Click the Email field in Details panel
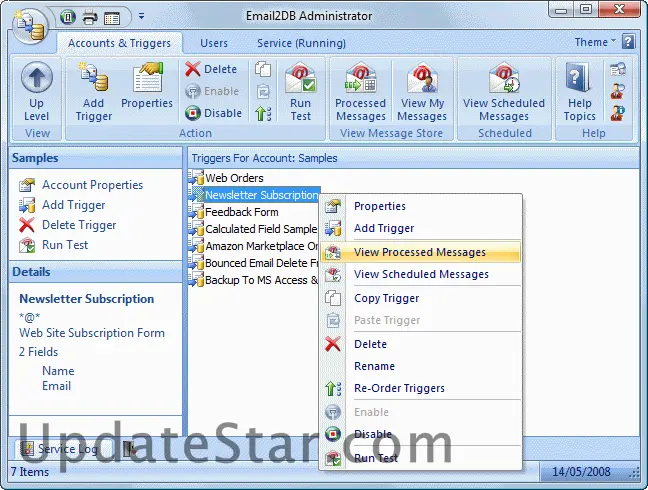This screenshot has height=490, width=648. [x=57, y=386]
